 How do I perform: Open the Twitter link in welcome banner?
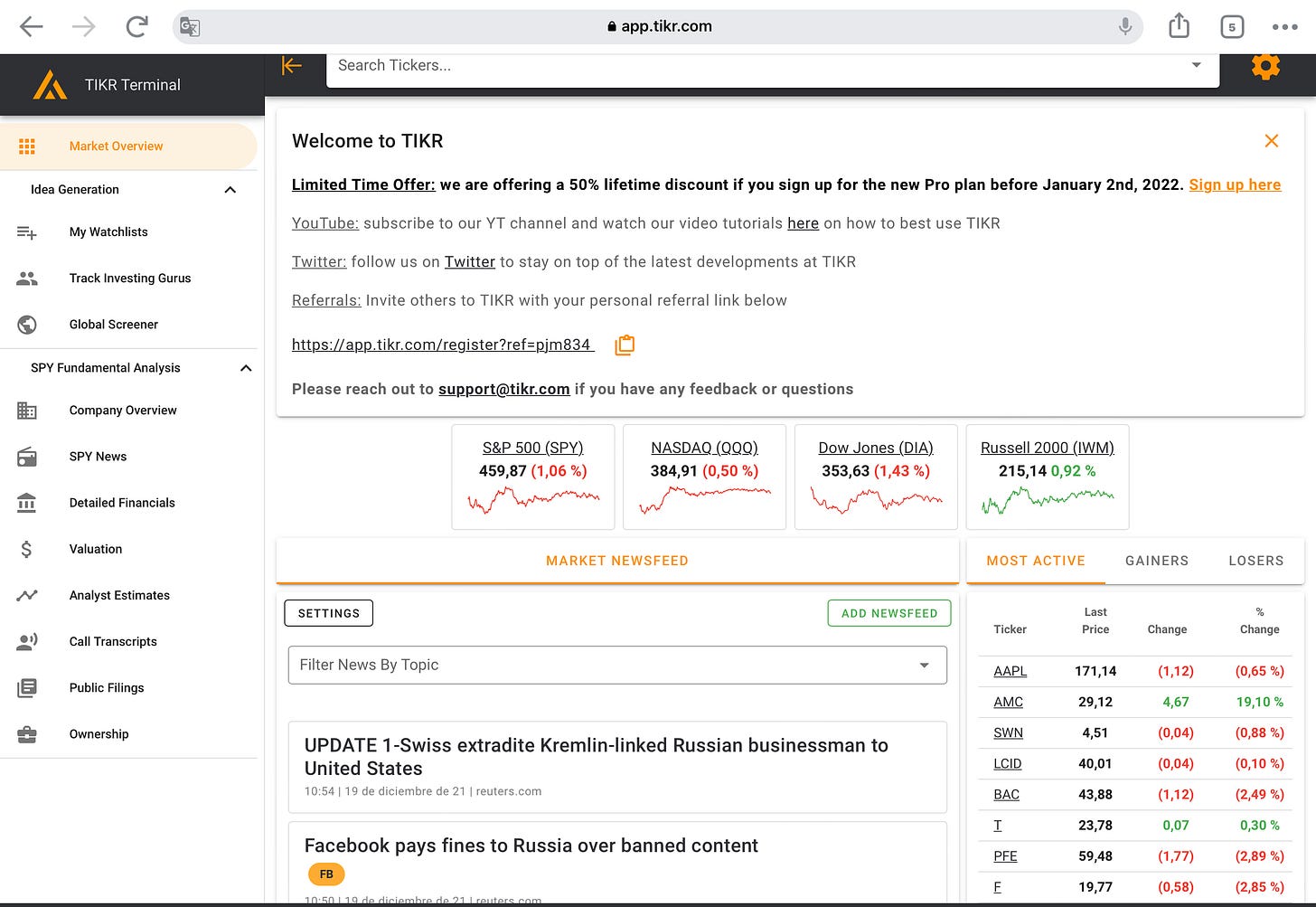(x=470, y=261)
